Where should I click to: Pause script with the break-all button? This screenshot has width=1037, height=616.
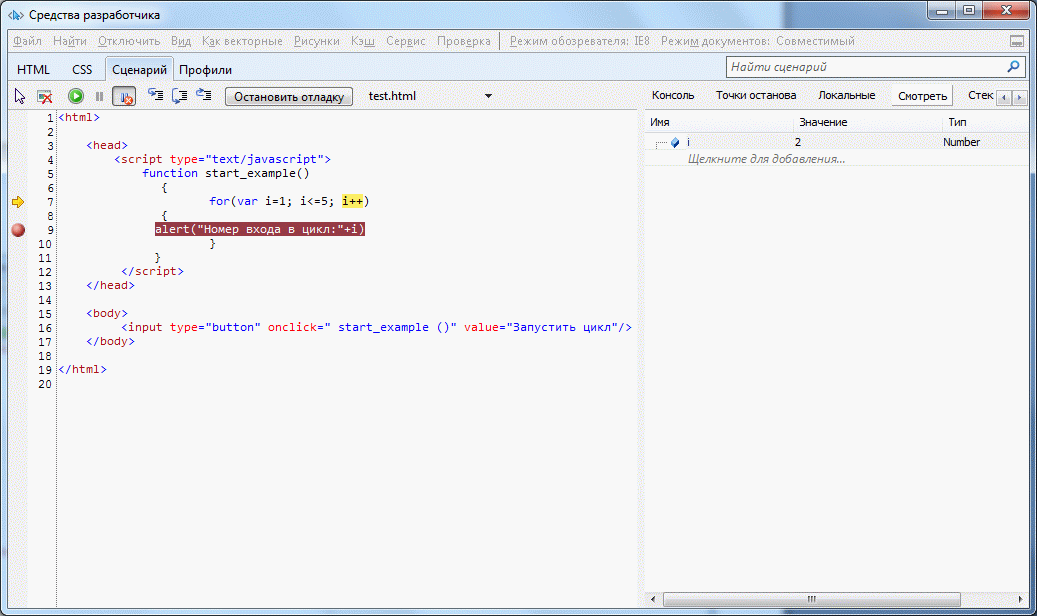pos(99,97)
